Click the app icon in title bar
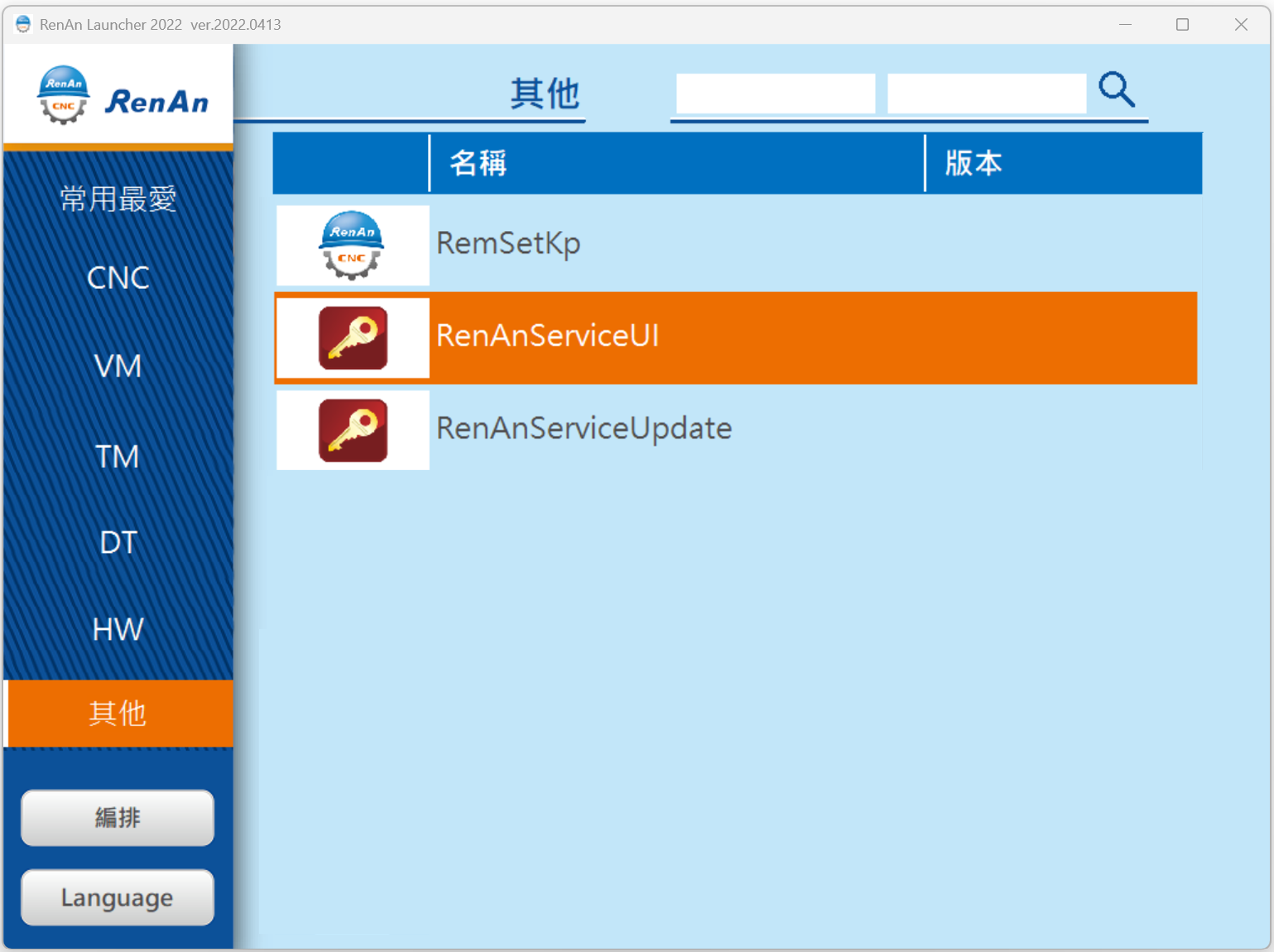 pos(23,24)
